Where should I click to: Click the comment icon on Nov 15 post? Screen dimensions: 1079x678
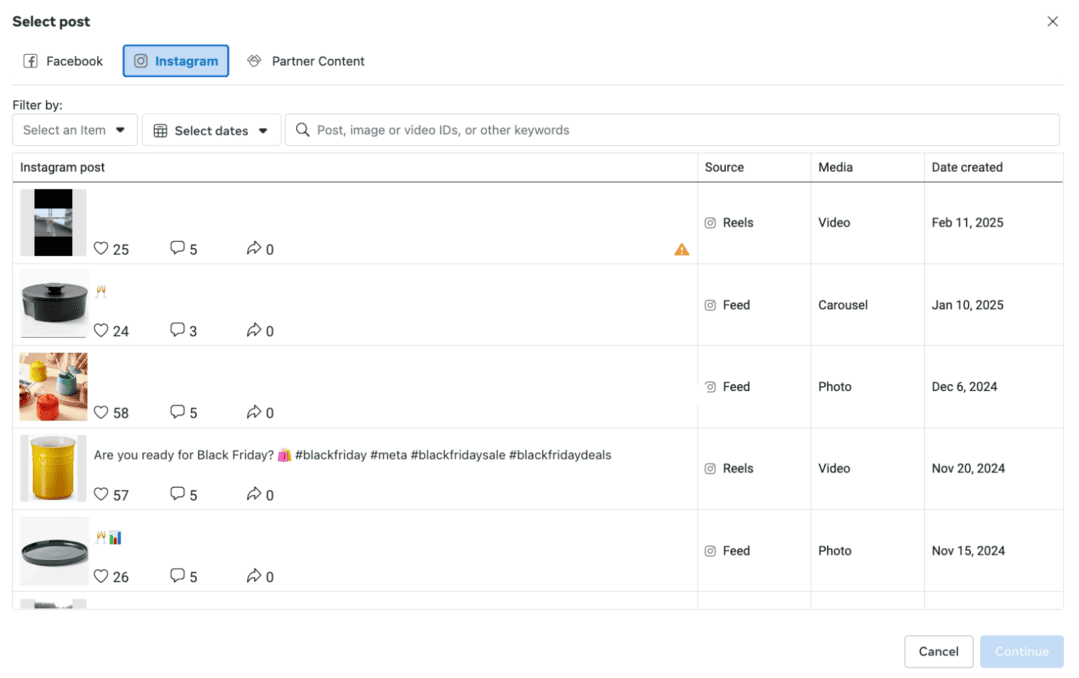click(x=178, y=575)
